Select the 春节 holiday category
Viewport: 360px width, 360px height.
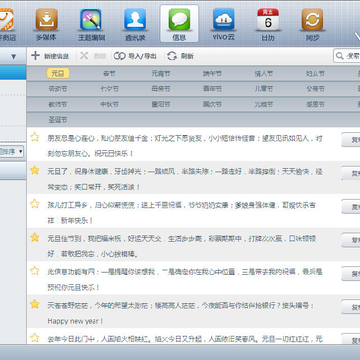[109, 73]
